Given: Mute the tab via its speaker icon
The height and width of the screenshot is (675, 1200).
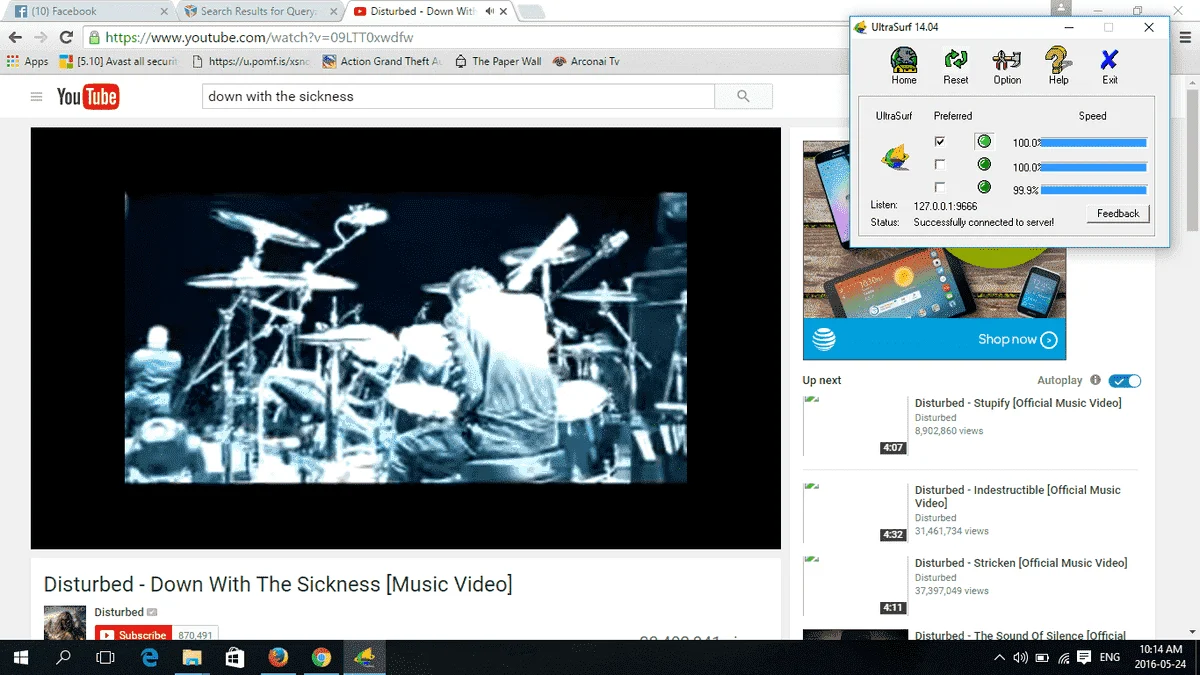Looking at the screenshot, I should click(489, 12).
